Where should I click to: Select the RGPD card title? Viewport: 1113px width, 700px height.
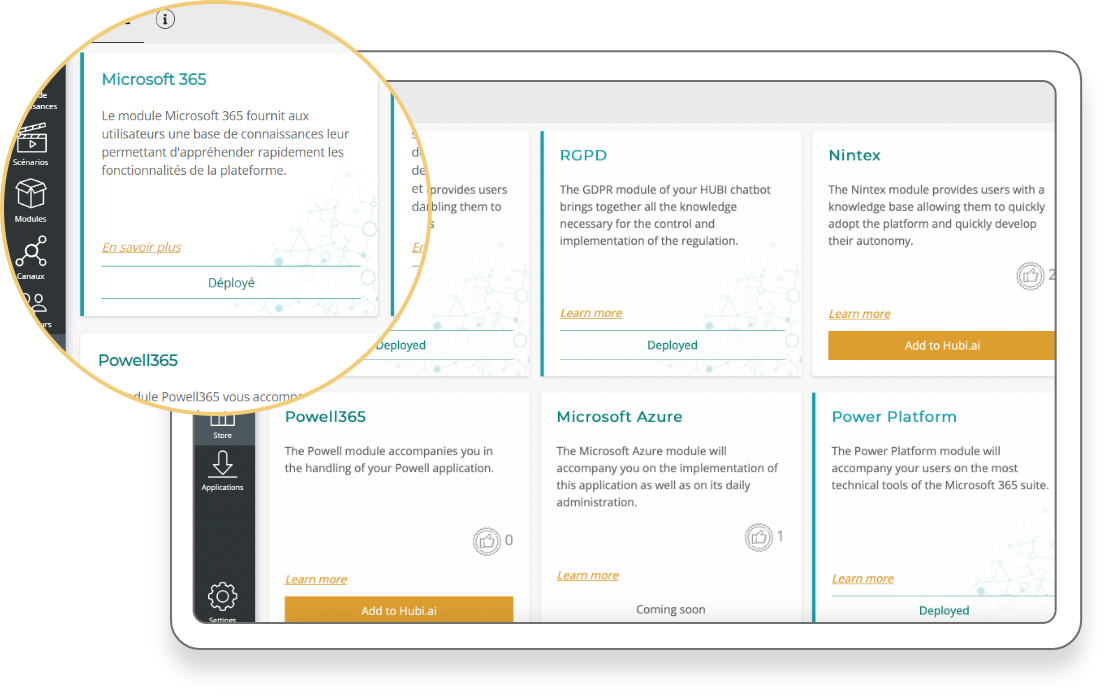coord(583,155)
